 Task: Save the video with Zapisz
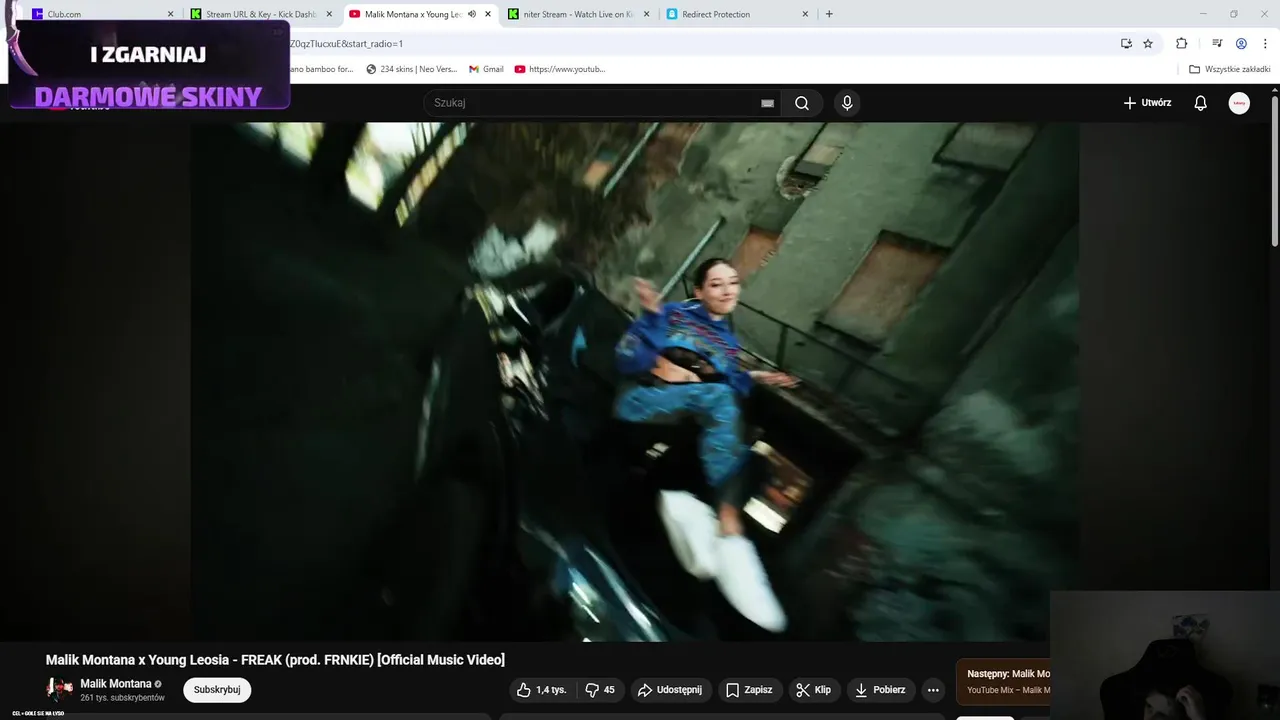749,690
